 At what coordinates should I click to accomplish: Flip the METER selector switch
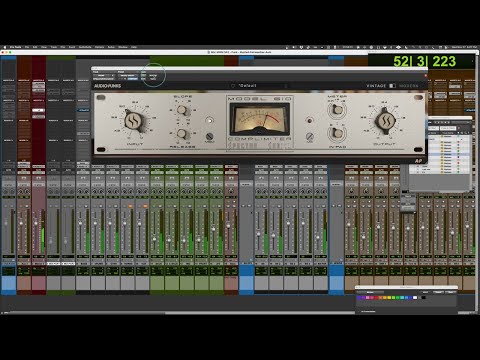pos(337,109)
